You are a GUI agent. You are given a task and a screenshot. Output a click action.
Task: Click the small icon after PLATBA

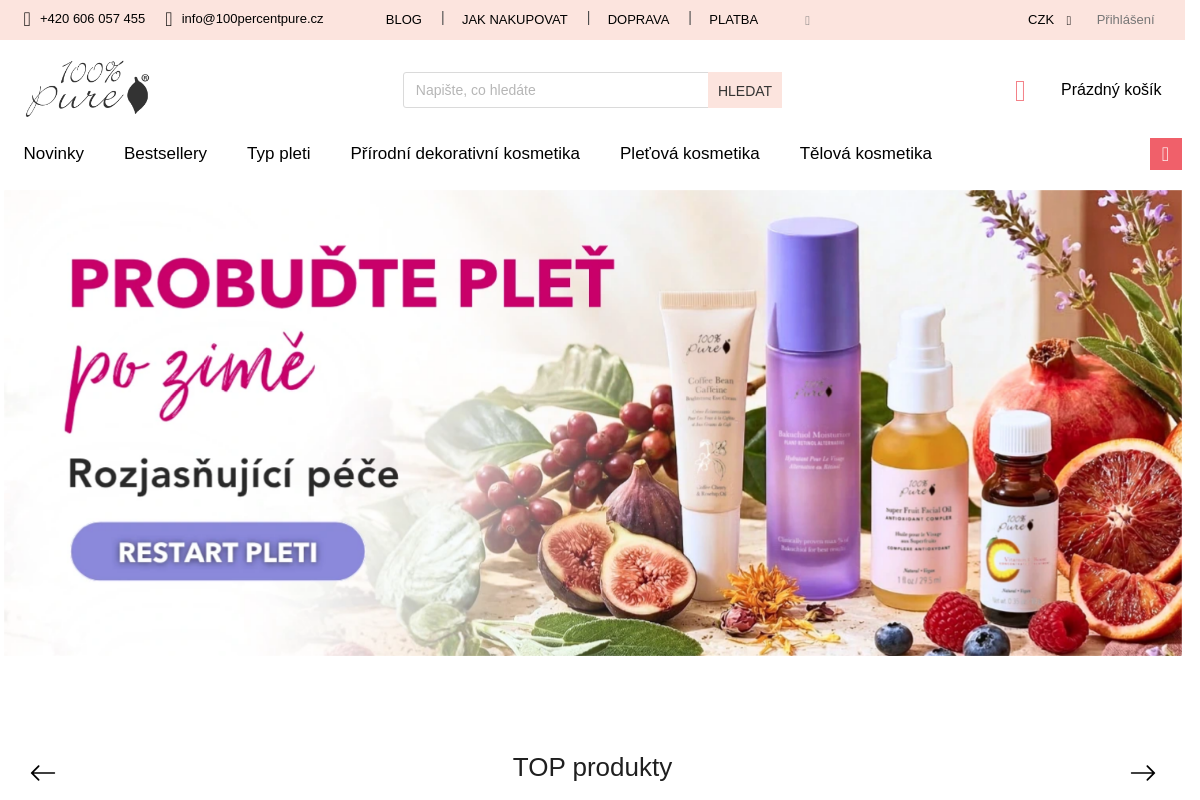807,20
